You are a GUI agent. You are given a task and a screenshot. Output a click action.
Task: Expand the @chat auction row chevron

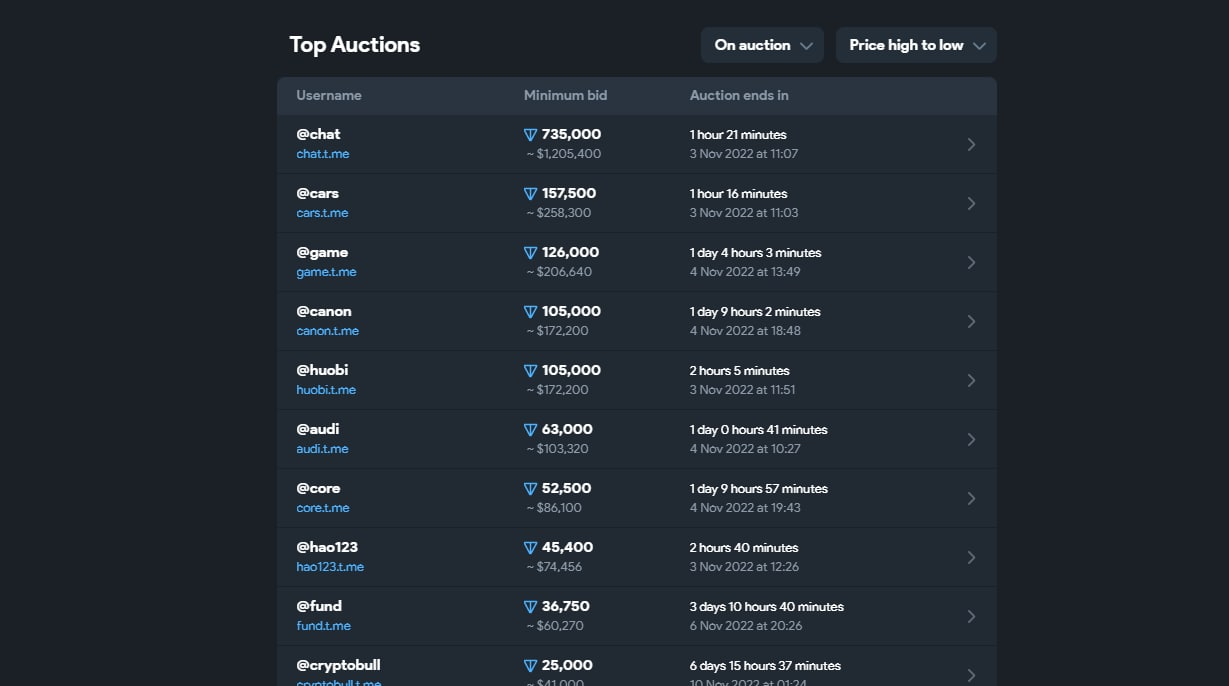(x=970, y=144)
